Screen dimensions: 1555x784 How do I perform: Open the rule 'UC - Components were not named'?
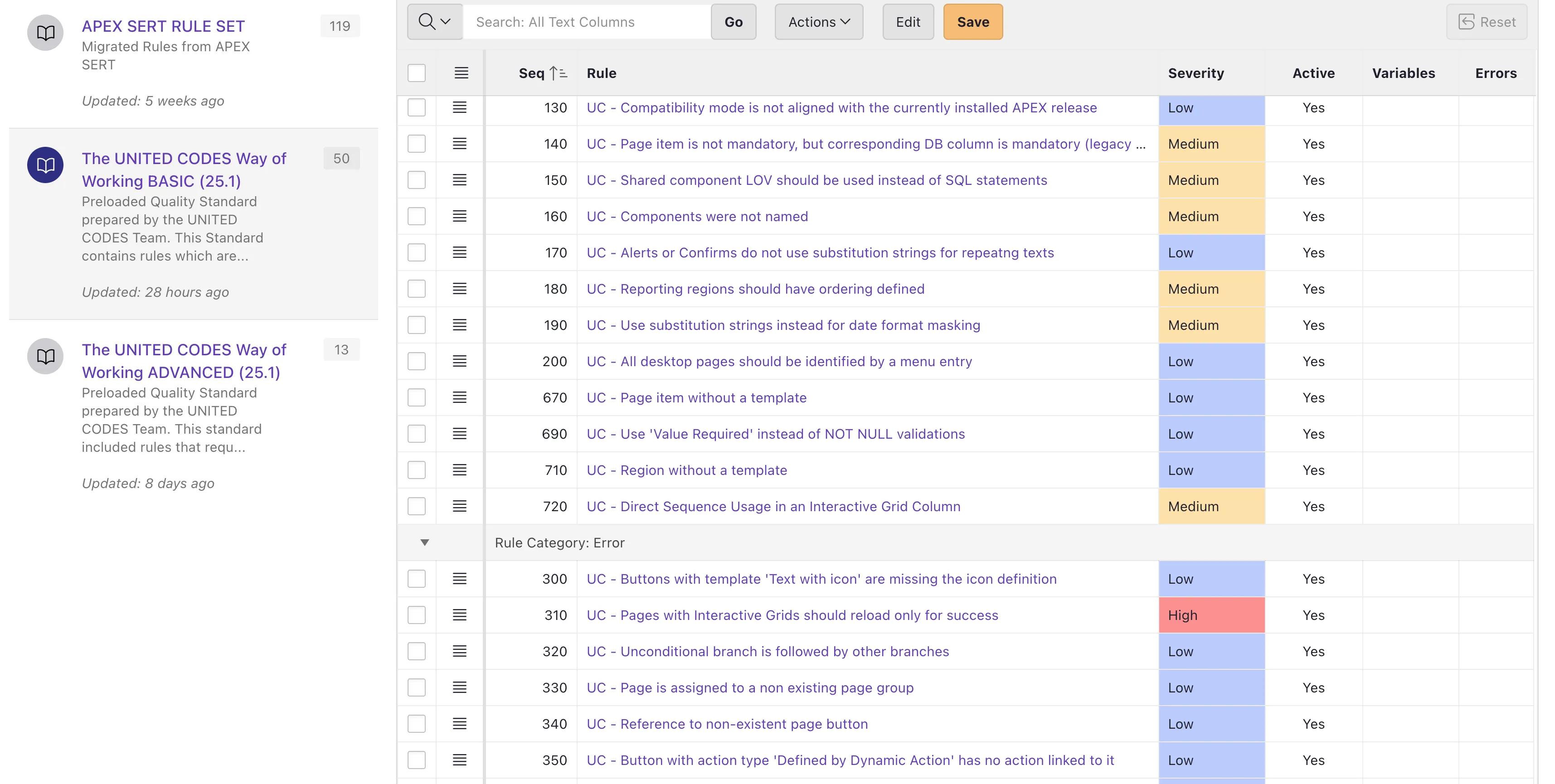point(697,217)
